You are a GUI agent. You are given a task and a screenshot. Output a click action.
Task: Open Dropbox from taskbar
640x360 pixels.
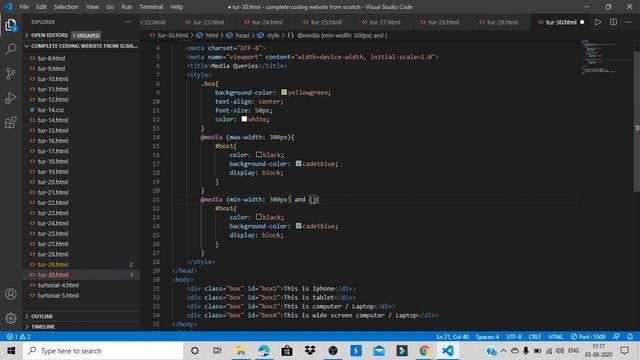[x=310, y=351]
